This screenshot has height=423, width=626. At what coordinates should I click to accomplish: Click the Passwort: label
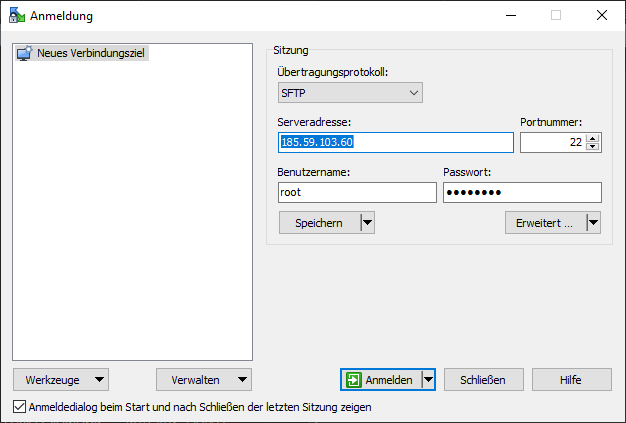coord(467,172)
